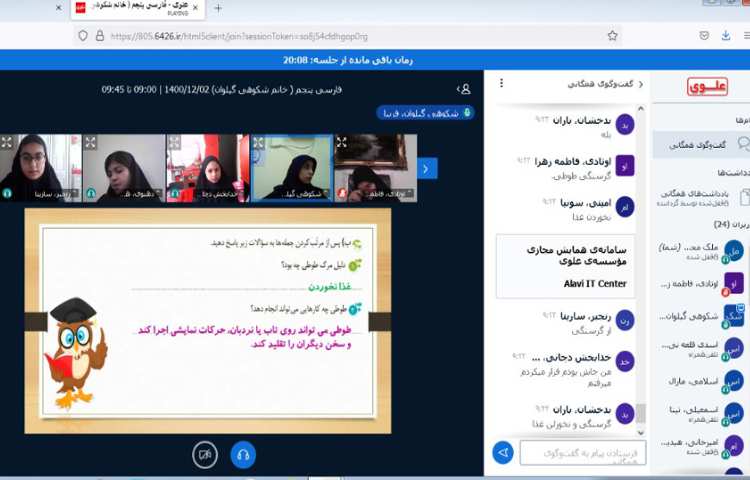Click the مل avatar of ملک in user list
750x480 pixels.
coord(734,251)
